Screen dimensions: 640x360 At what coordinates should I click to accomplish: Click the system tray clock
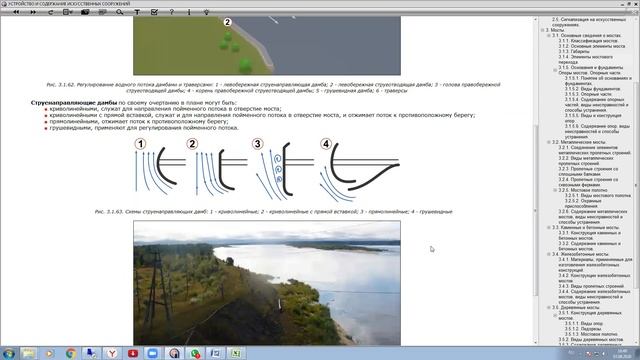(x=622, y=353)
